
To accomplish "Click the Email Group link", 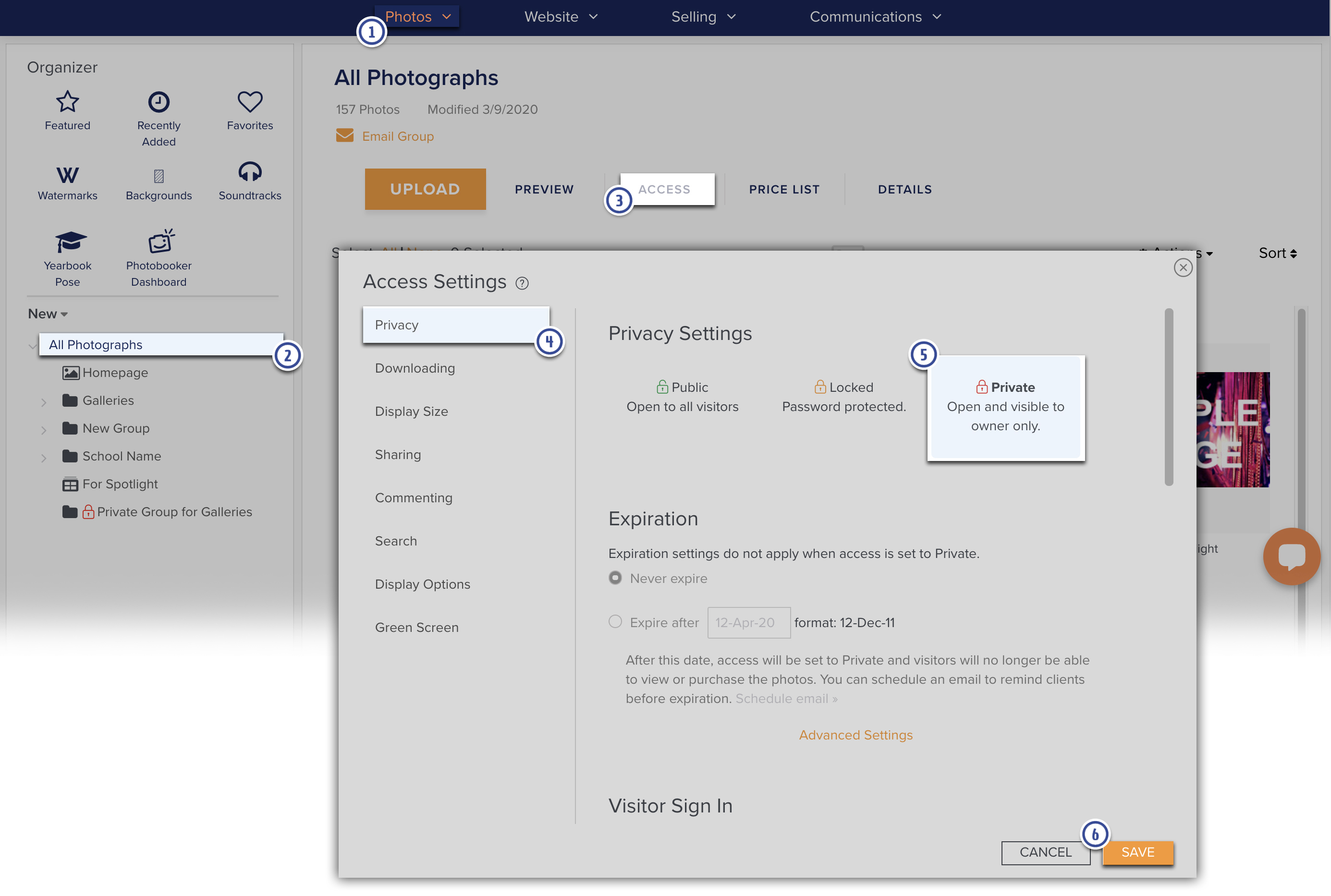I will 398,136.
